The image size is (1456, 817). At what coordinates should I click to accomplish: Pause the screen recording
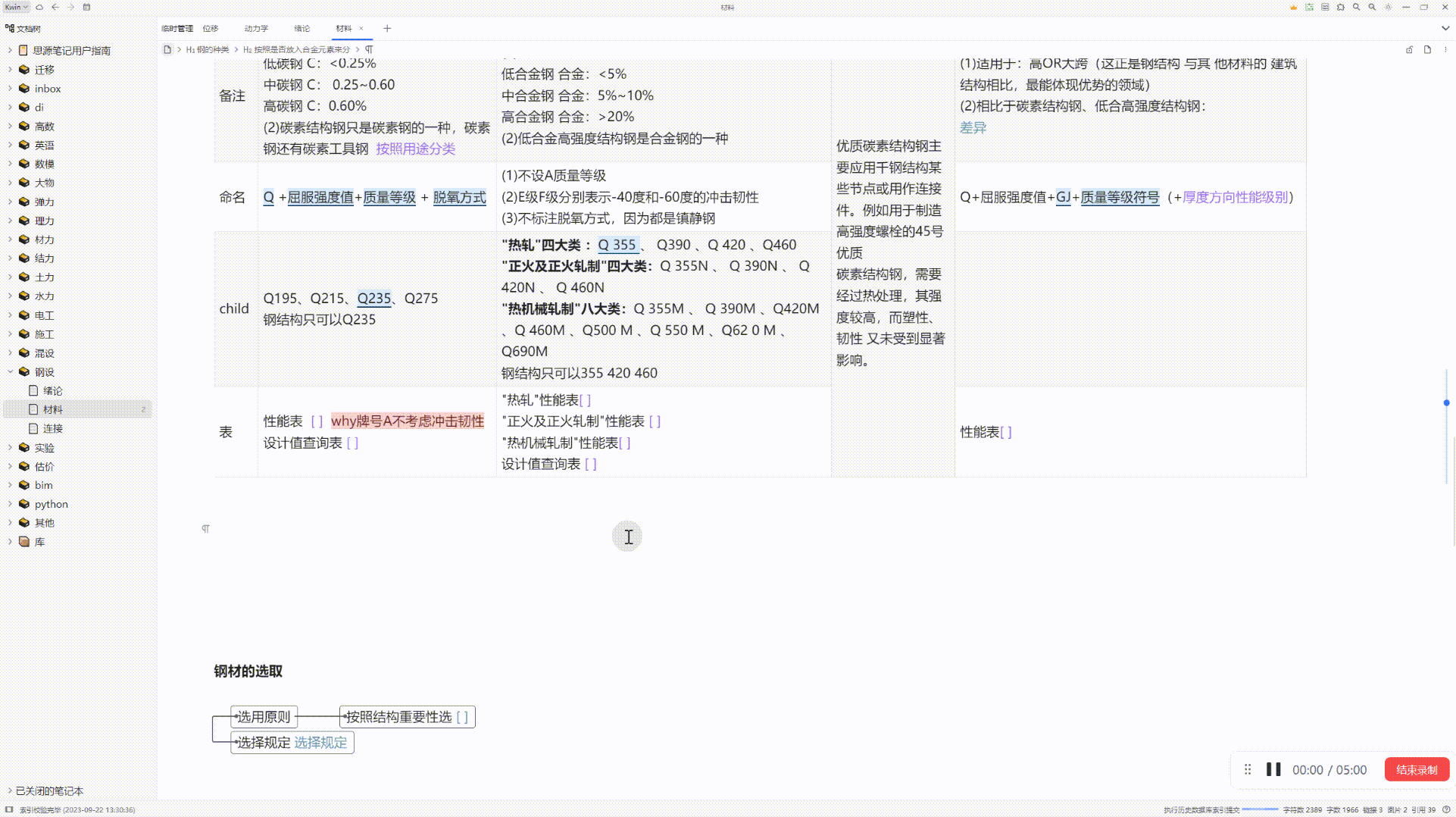[1273, 769]
